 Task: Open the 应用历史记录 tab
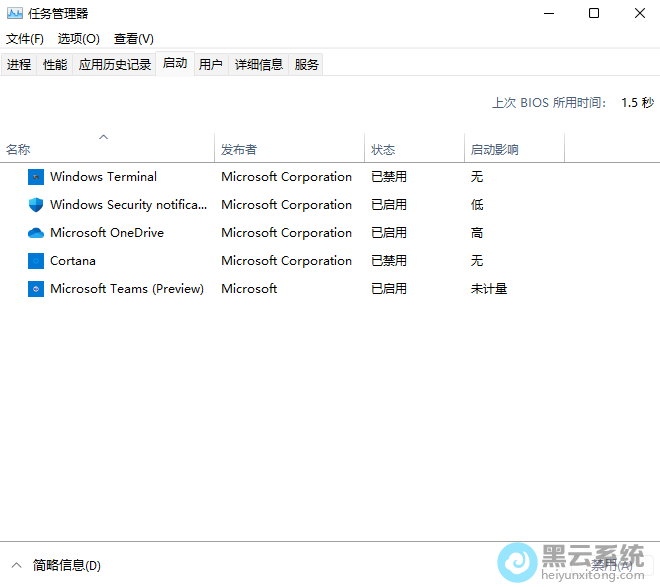(x=115, y=65)
